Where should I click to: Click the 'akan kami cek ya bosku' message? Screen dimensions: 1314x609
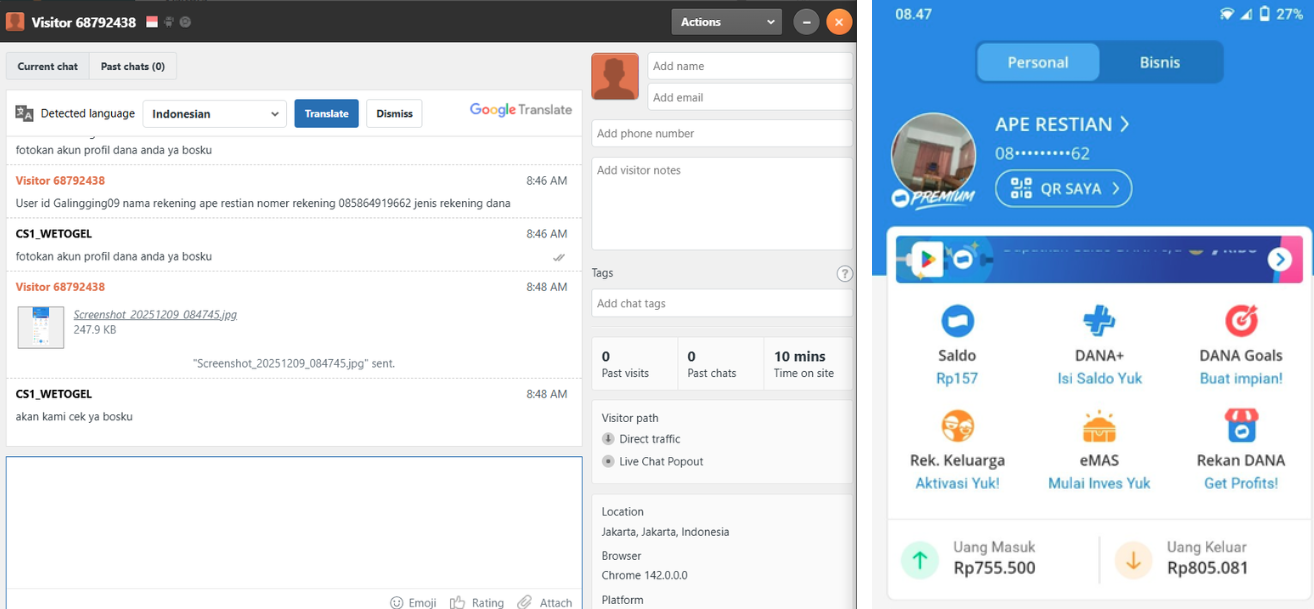(x=74, y=417)
